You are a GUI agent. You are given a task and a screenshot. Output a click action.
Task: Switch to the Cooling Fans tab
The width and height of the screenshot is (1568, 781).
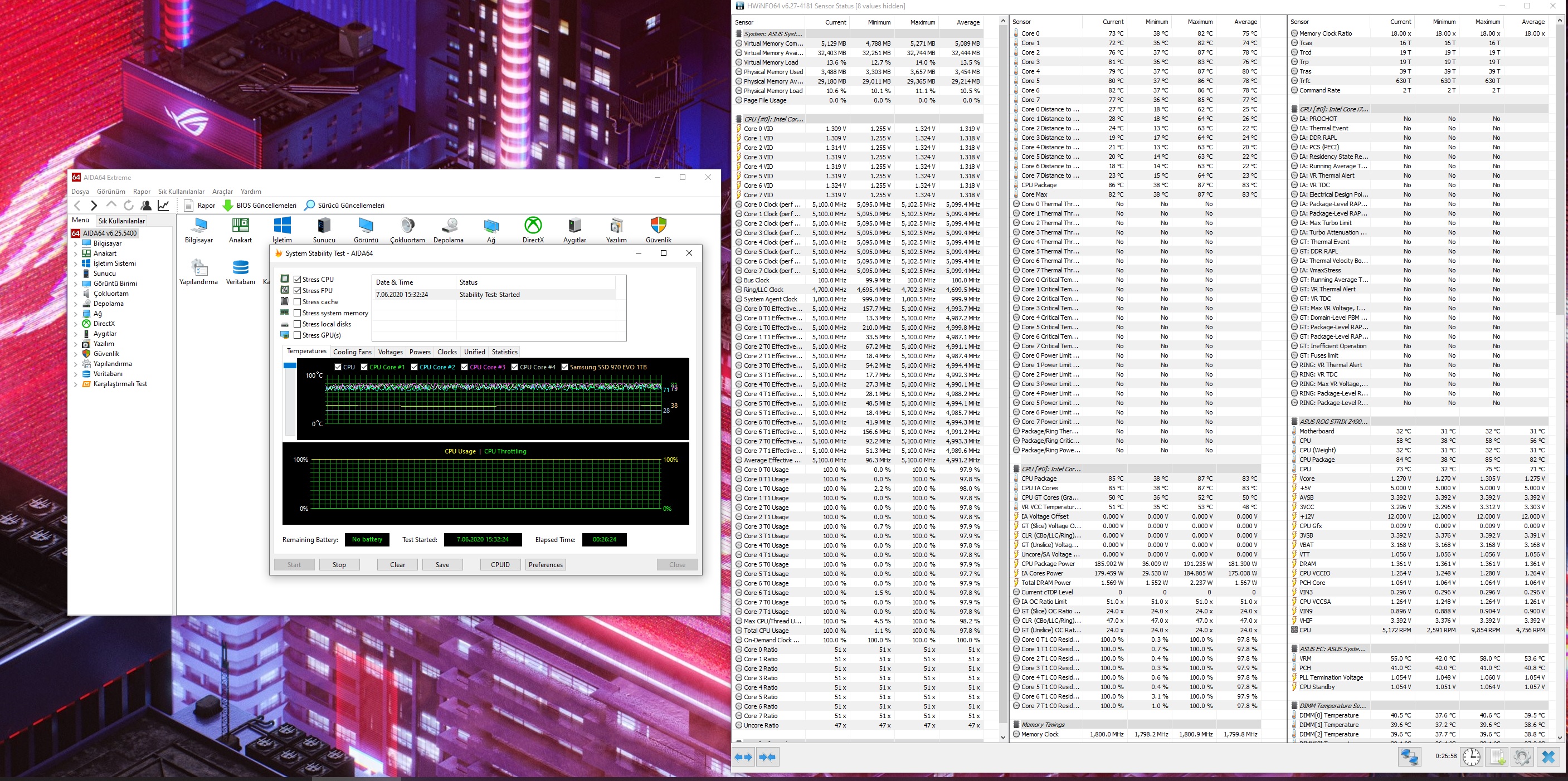352,352
